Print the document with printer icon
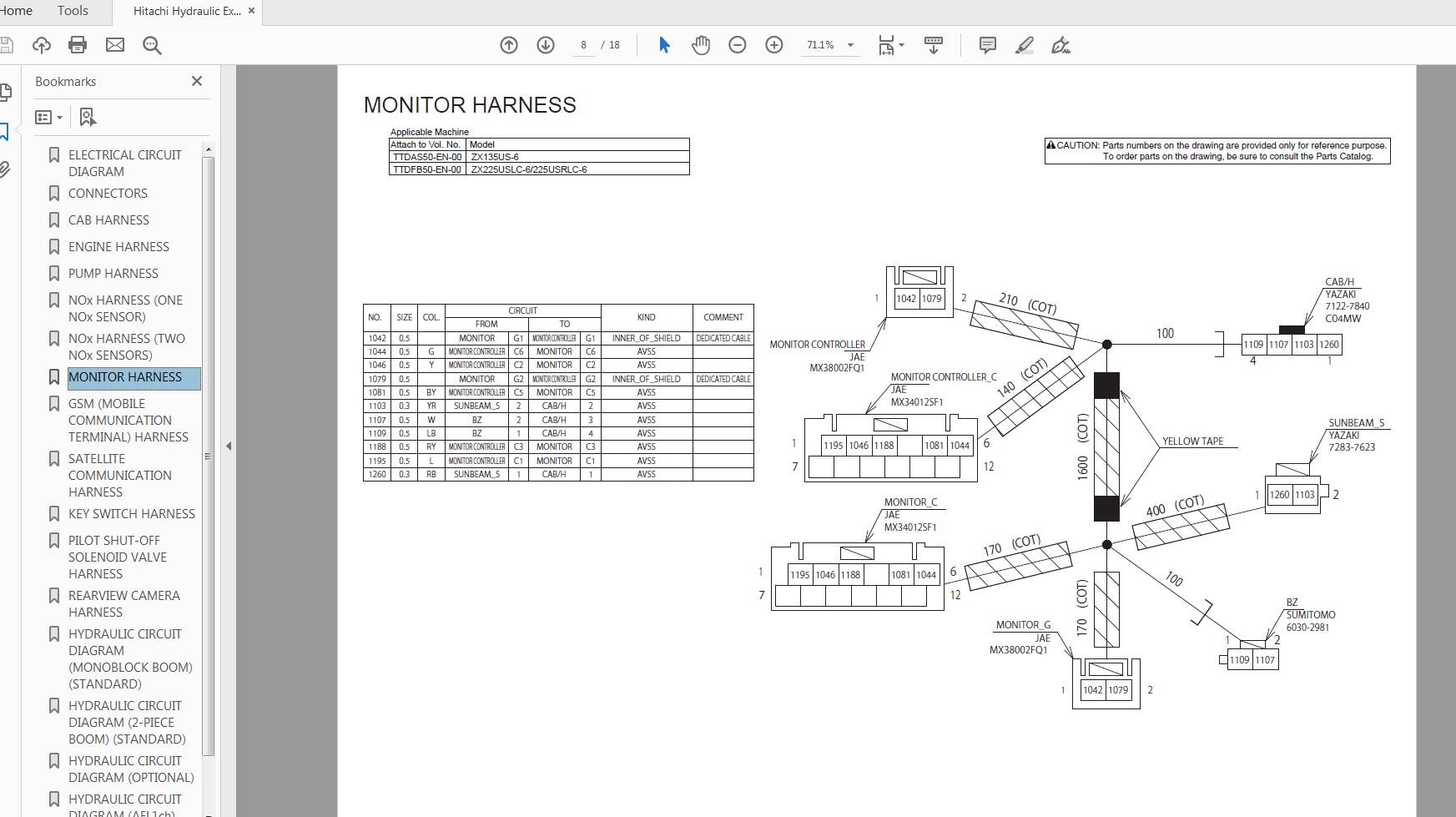Screen dimensions: 1456x817 point(78,45)
